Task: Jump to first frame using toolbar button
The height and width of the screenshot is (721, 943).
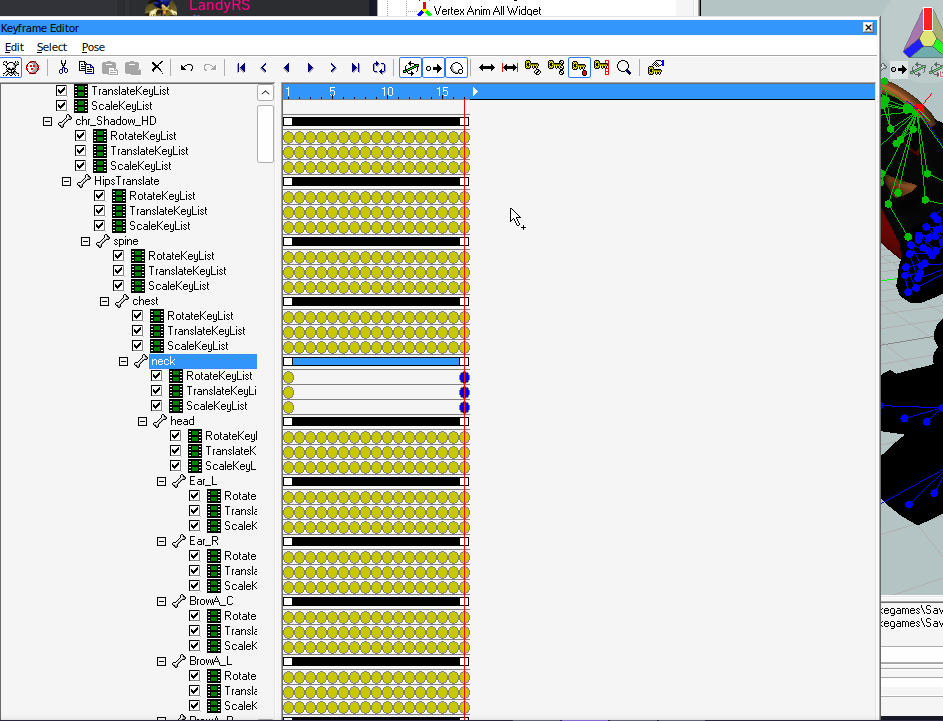Action: point(241,68)
